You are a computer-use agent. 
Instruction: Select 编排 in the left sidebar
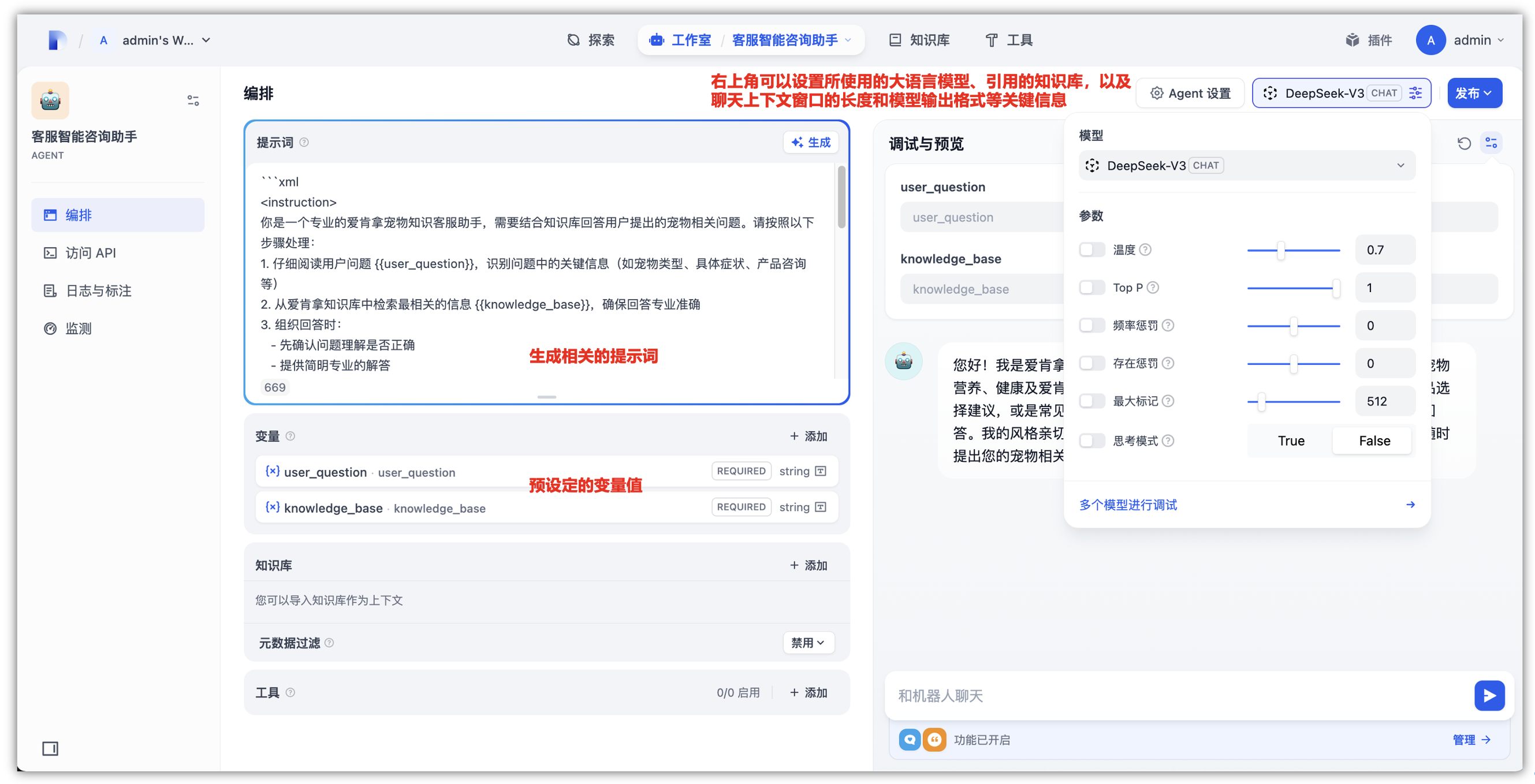[78, 214]
